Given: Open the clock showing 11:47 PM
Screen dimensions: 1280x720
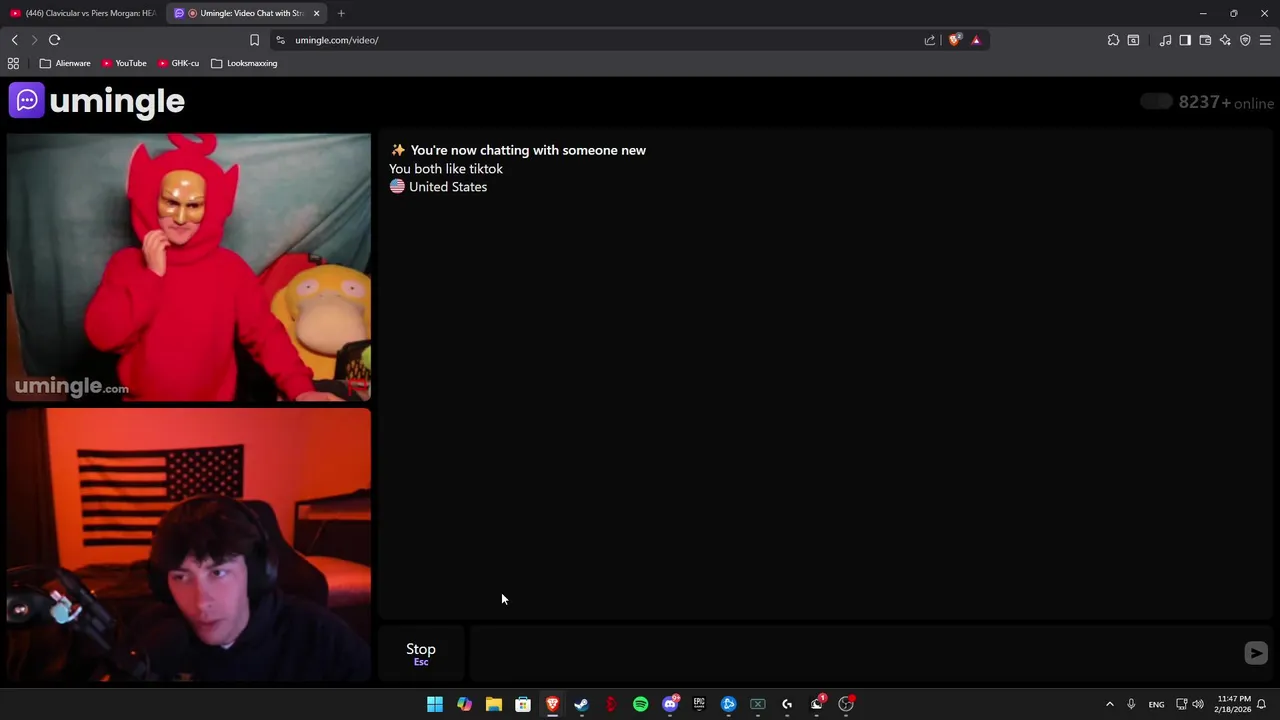Looking at the screenshot, I should 1234,704.
